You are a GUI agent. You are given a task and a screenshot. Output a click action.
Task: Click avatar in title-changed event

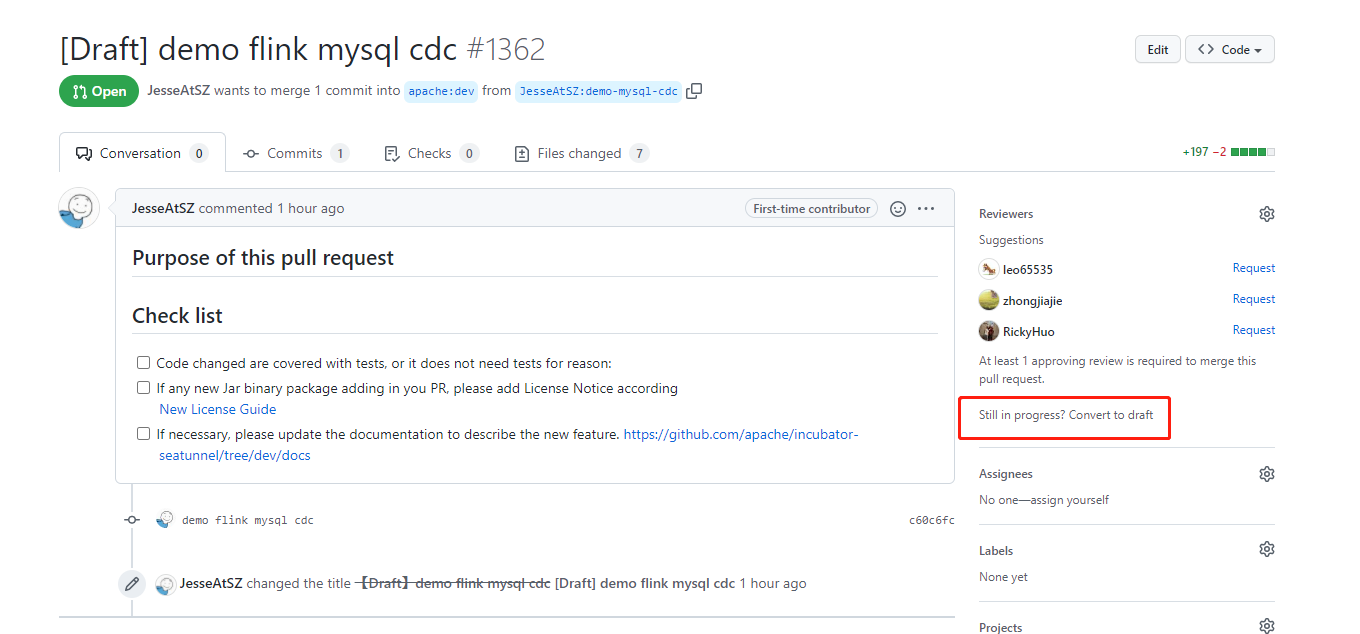coord(166,584)
